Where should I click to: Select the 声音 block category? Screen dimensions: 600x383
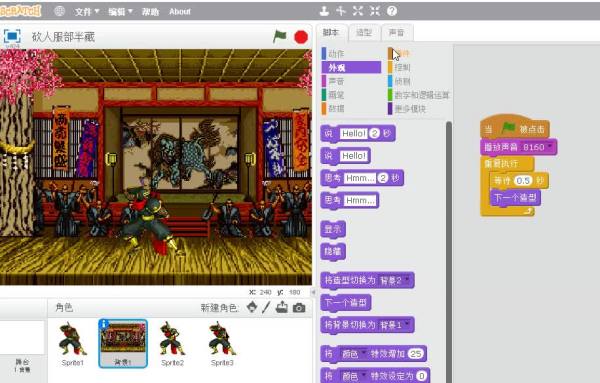click(x=351, y=81)
